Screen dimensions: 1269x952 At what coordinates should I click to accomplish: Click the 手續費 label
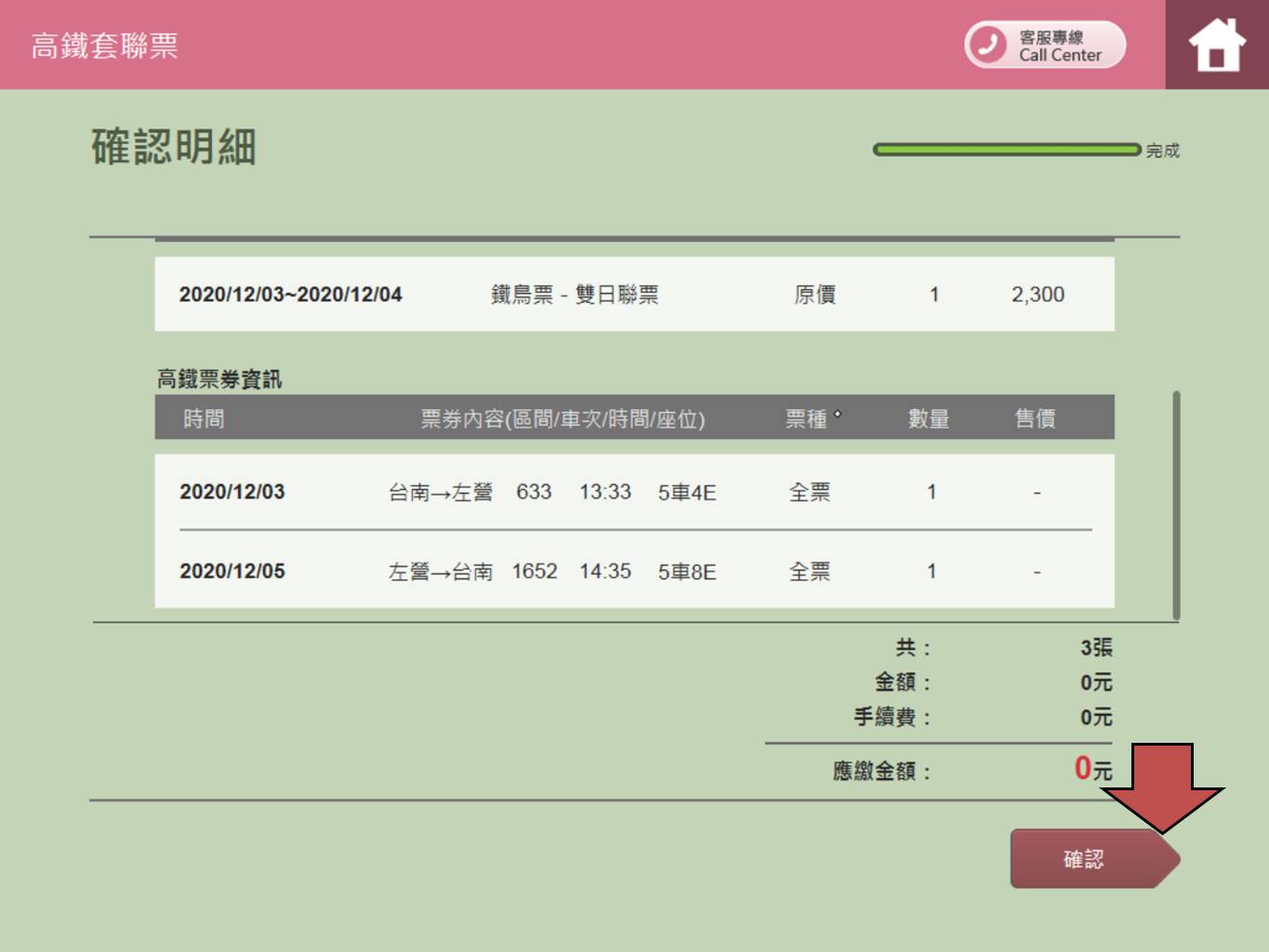coord(892,717)
